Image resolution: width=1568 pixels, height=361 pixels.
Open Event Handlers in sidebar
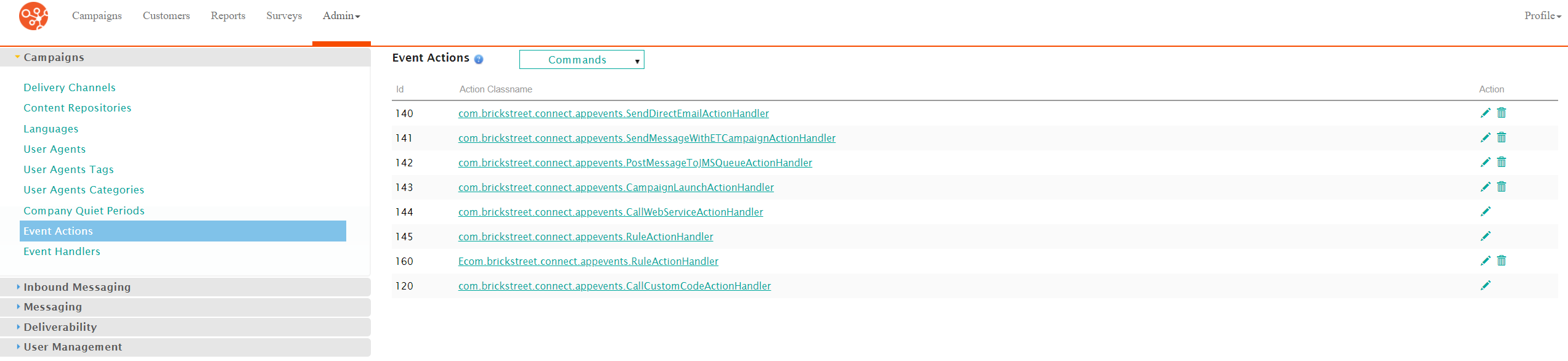point(62,251)
